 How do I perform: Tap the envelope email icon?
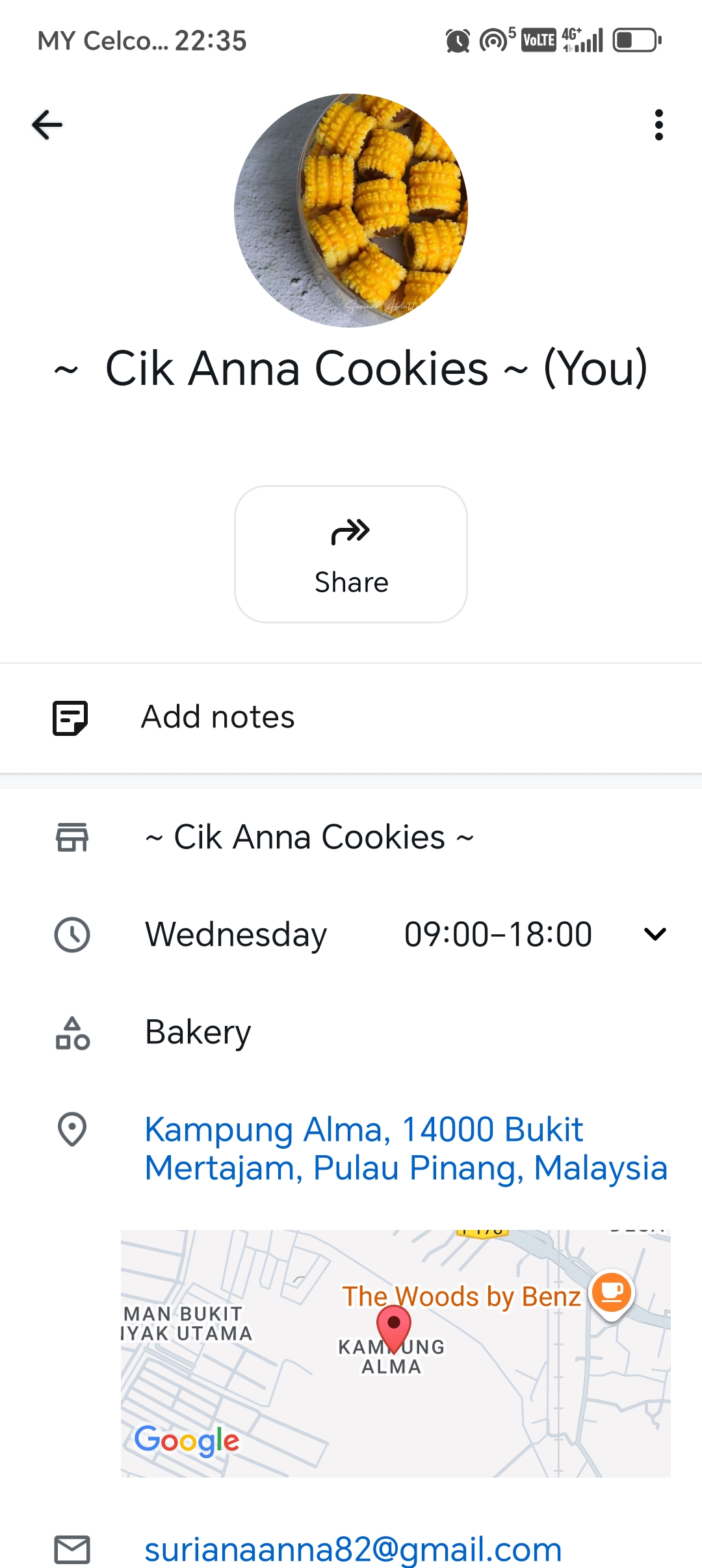[71, 1550]
